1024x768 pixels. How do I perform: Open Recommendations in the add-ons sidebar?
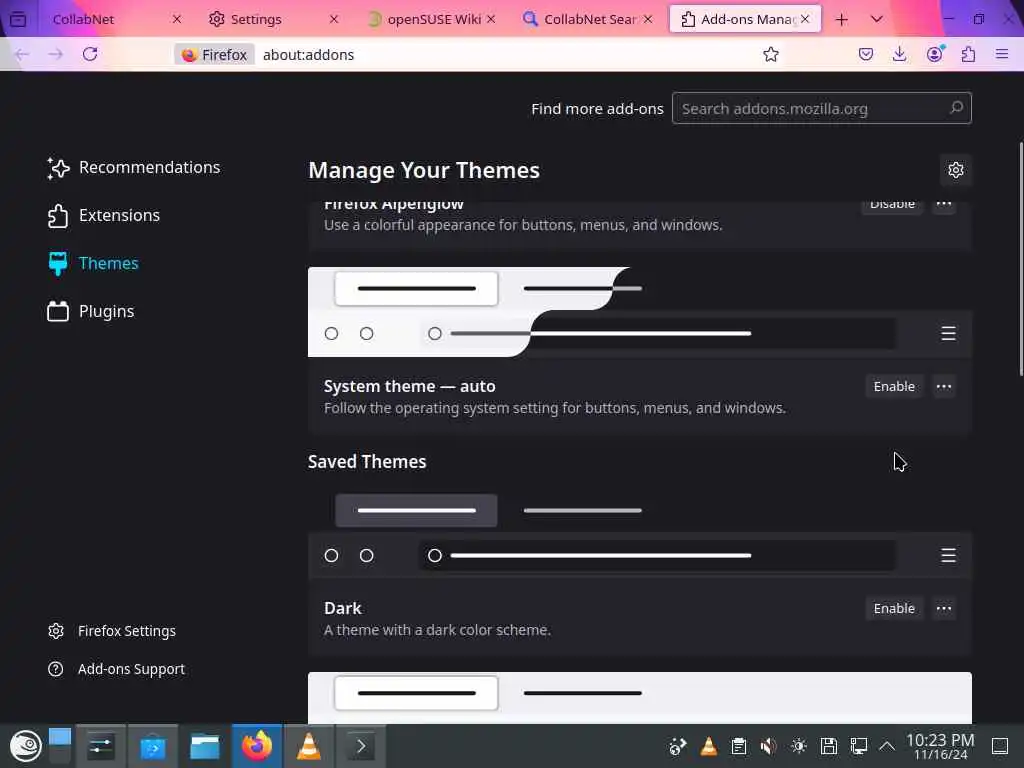tap(133, 168)
